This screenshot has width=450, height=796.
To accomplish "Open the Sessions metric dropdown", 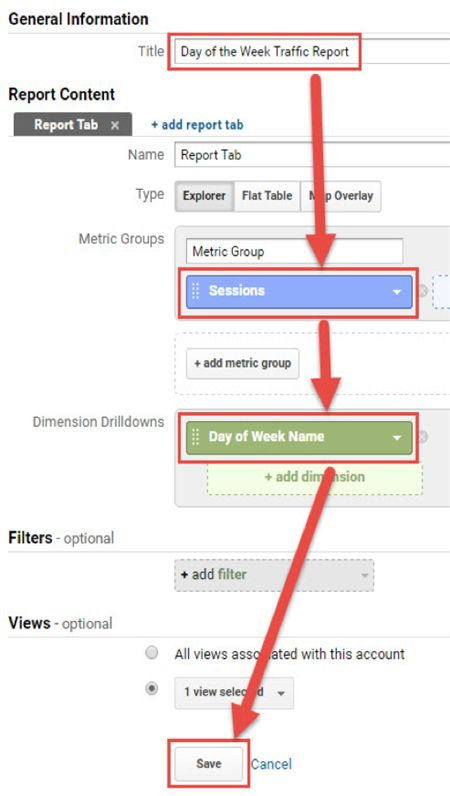I will 397,292.
